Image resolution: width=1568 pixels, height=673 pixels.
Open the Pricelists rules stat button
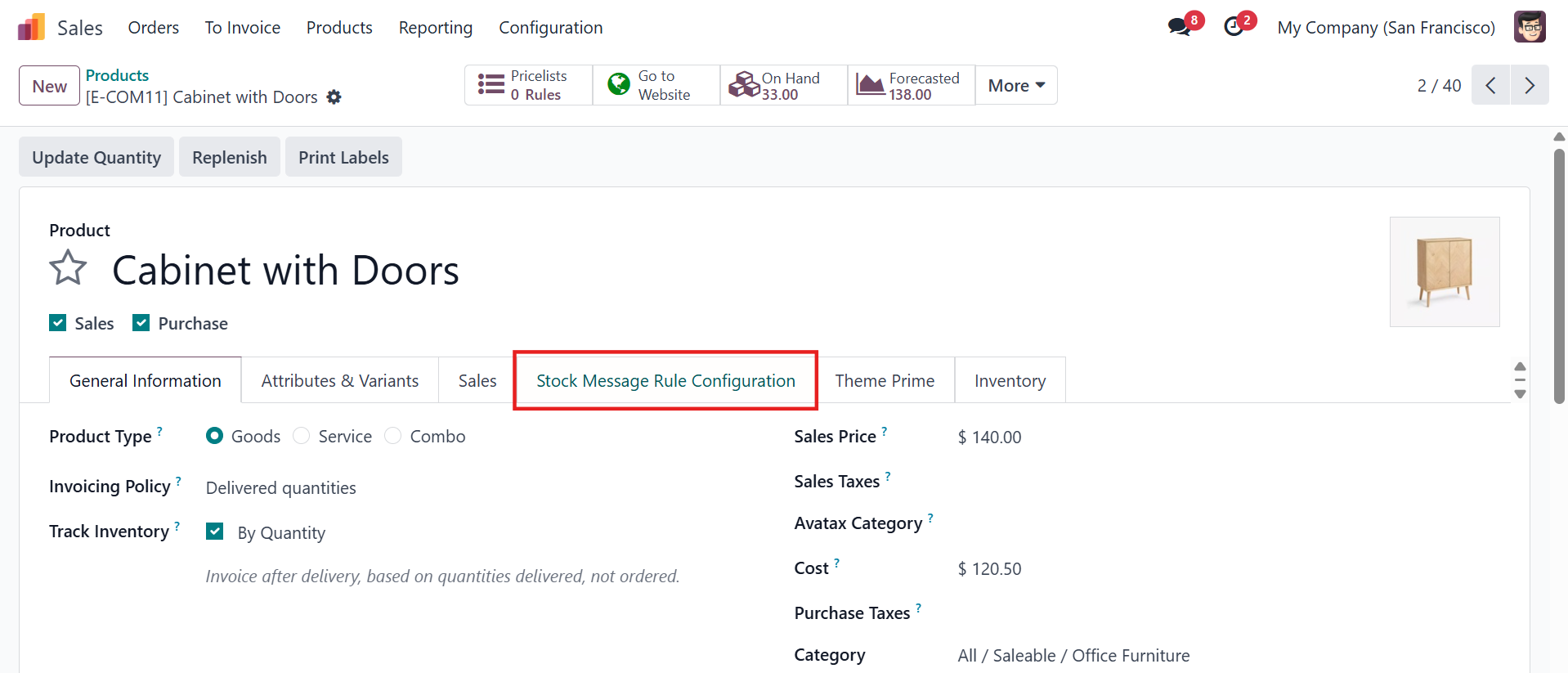(528, 85)
